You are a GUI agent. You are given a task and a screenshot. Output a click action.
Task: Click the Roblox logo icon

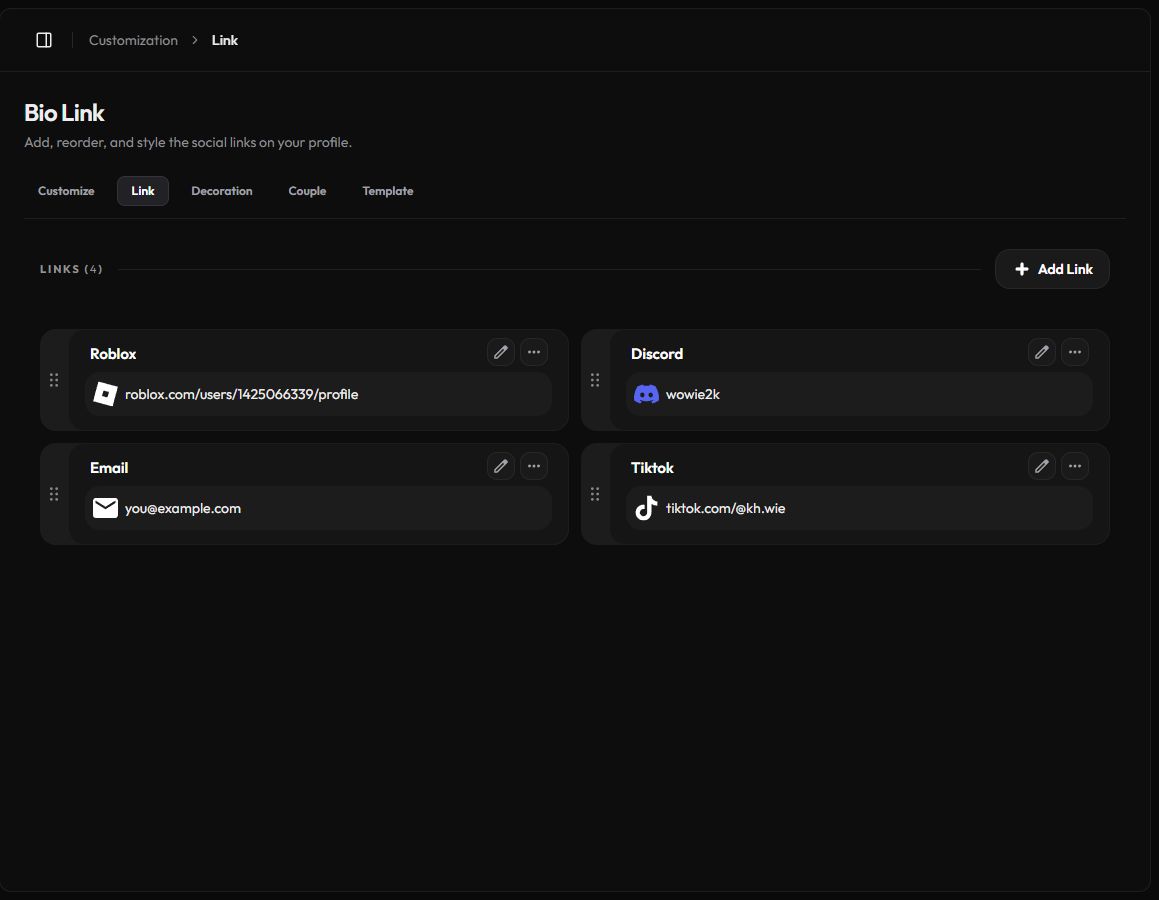coord(105,394)
